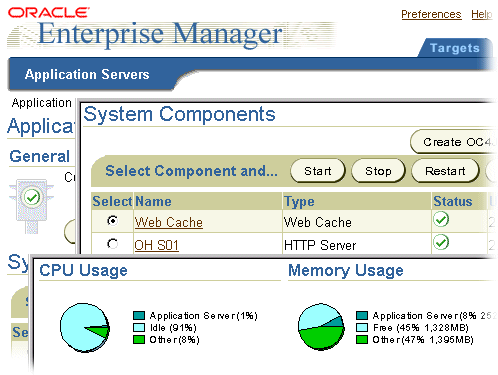This screenshot has height=375, width=498.
Task: Open the OH S01 component link
Action: pos(156,245)
